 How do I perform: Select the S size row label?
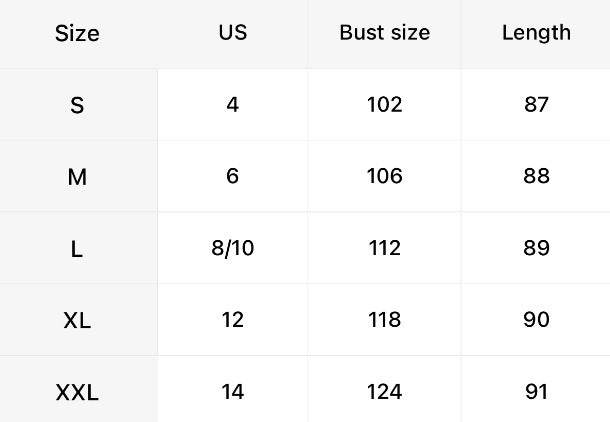pos(77,105)
